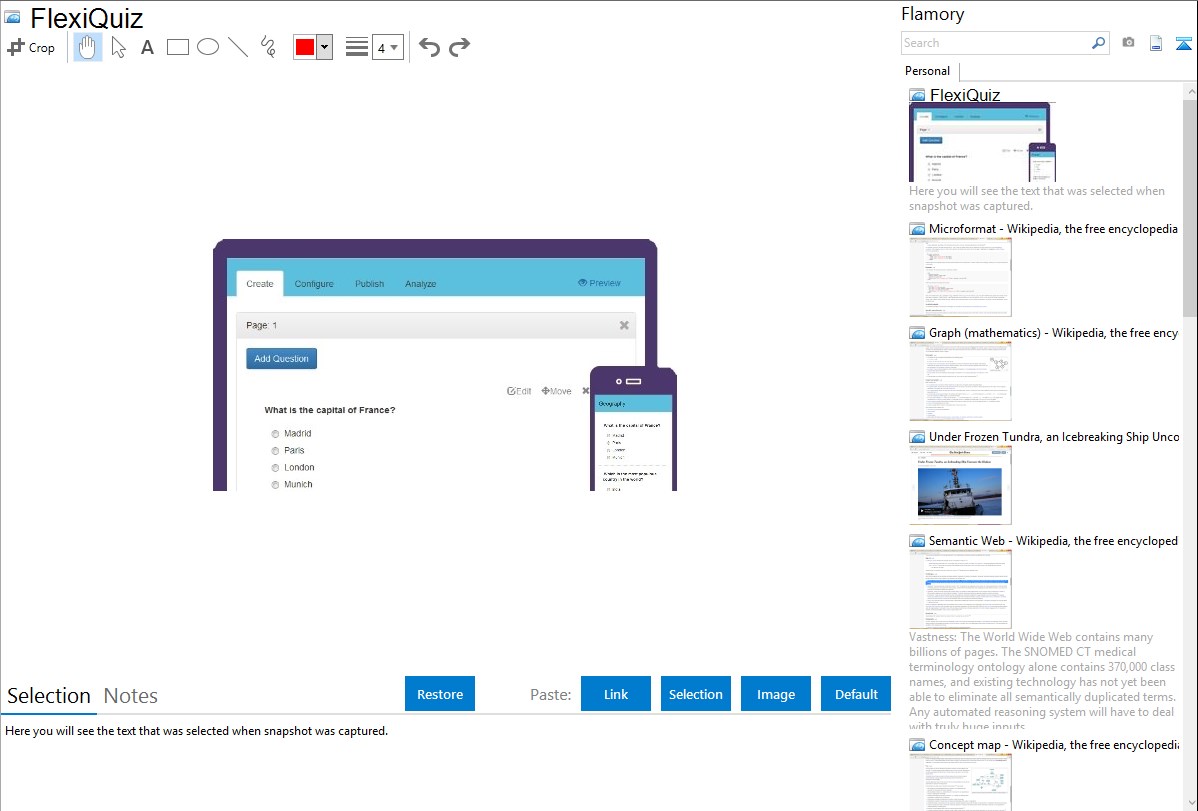1198x811 pixels.
Task: Click the FlexiQuiz title in snapshot list
Action: click(x=965, y=95)
